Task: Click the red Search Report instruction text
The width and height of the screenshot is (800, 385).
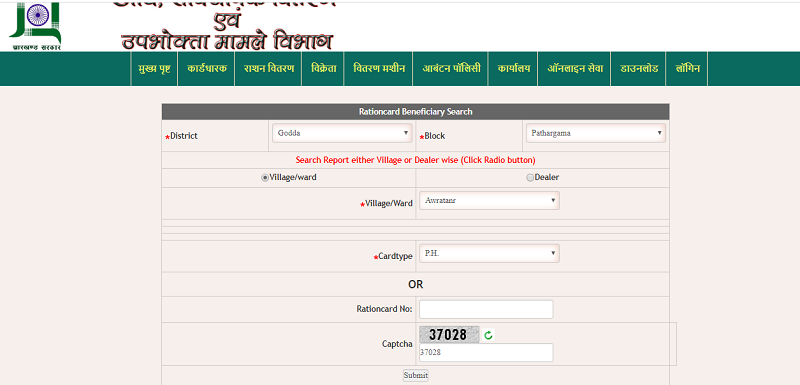Action: (x=415, y=160)
